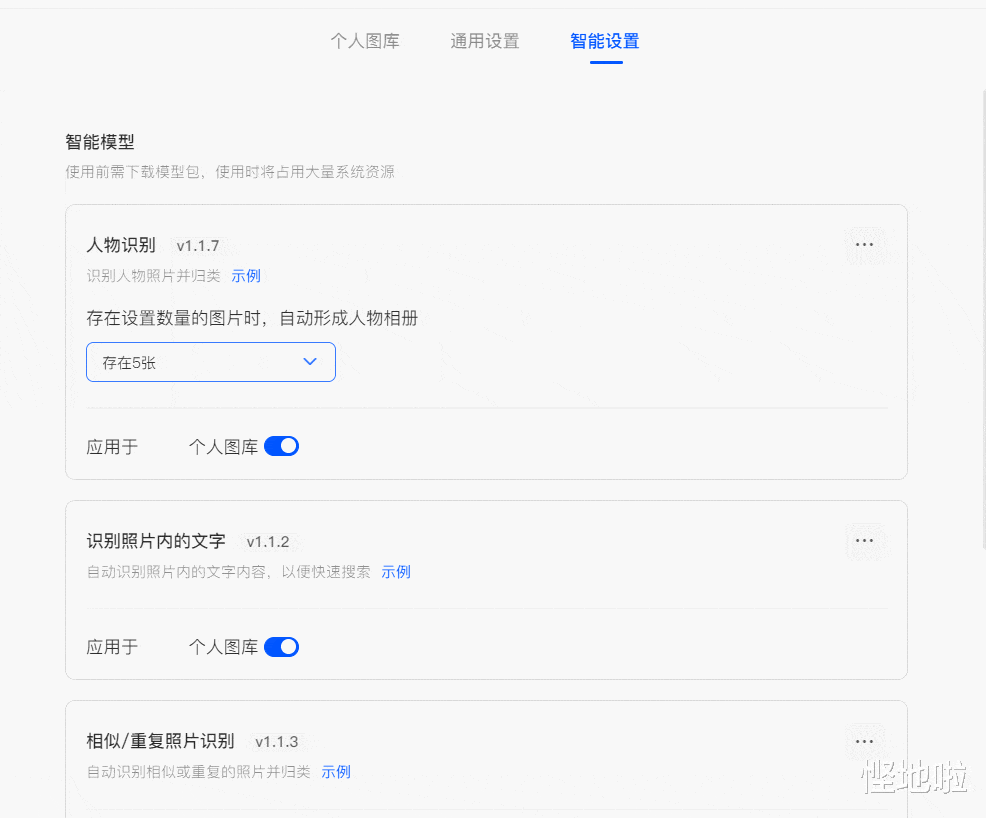Toggle 个人图库 switch for 识别照片内的文字
The image size is (986, 818).
click(x=281, y=647)
